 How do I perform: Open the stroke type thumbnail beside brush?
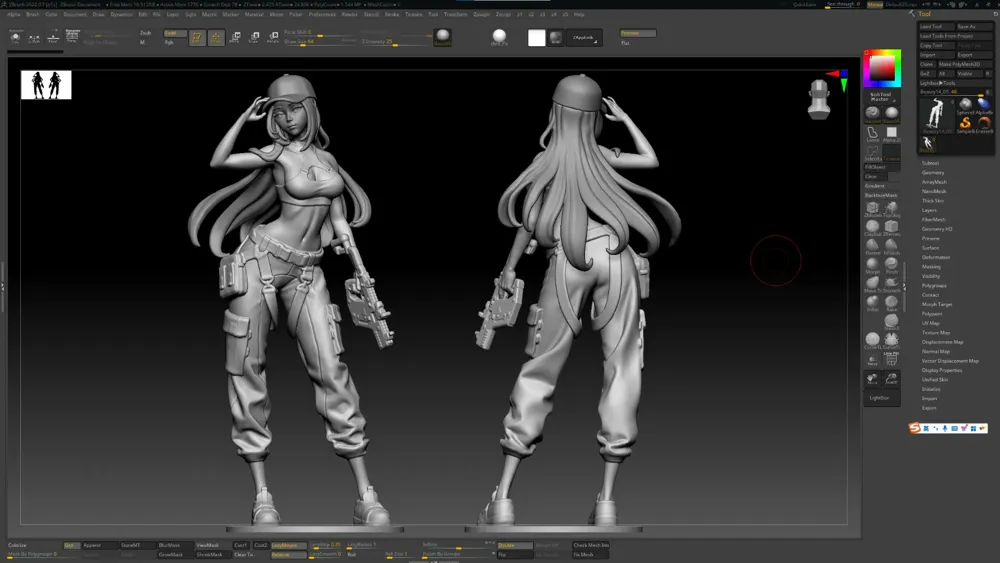click(891, 114)
